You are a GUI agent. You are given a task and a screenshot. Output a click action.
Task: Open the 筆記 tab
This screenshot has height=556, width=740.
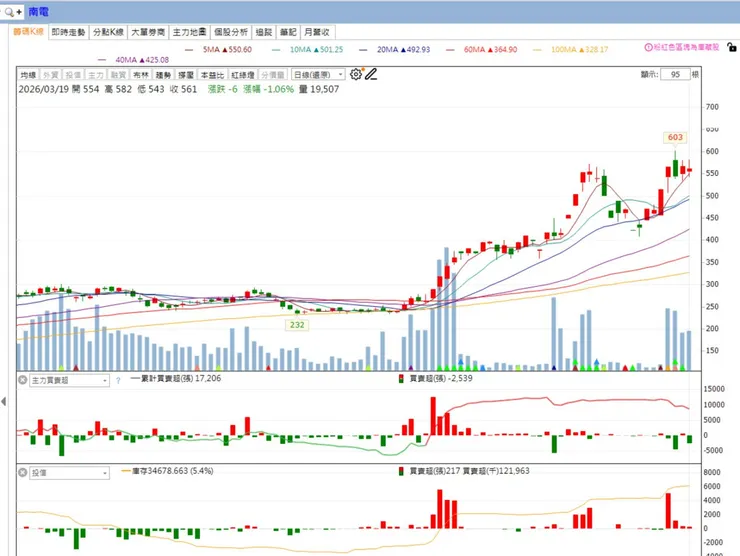coord(288,32)
